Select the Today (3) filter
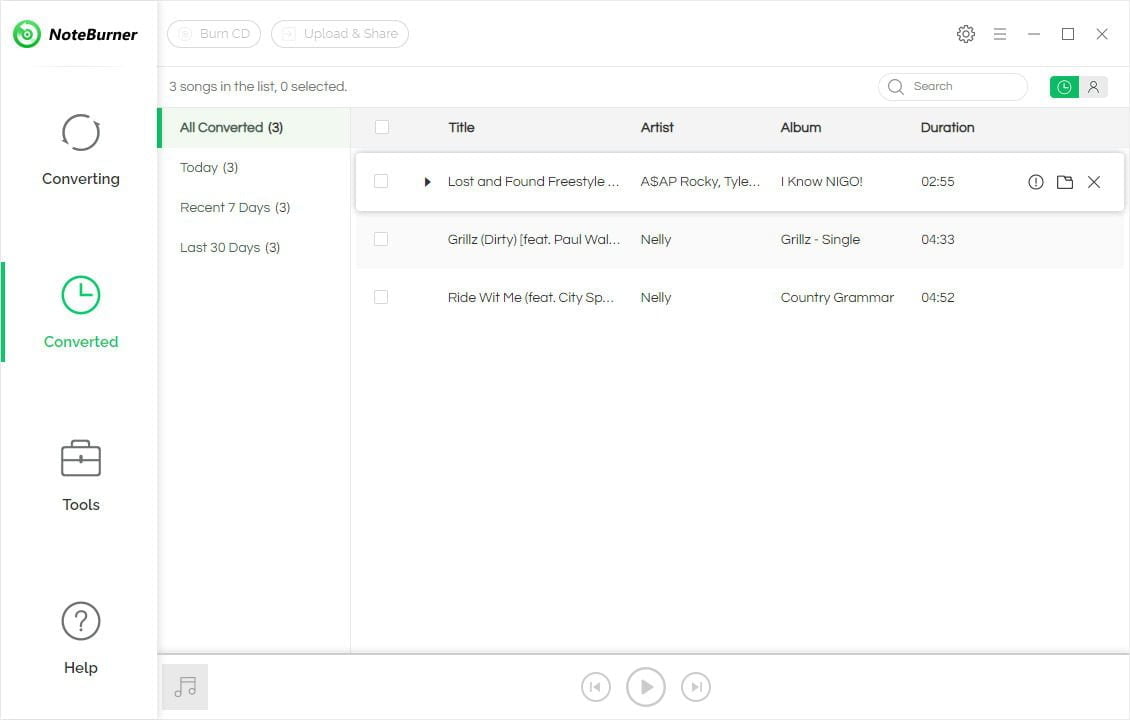Screen dimensions: 1130x720 click(x=209, y=167)
